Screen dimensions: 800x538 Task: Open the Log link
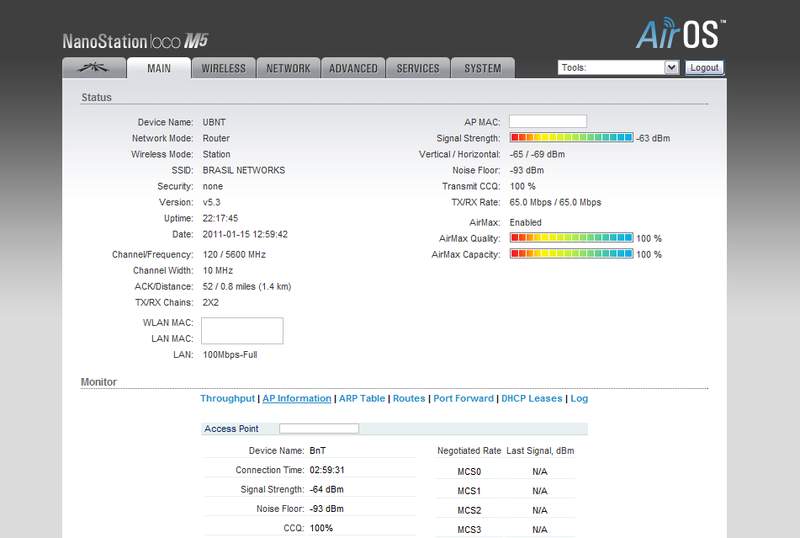click(579, 398)
